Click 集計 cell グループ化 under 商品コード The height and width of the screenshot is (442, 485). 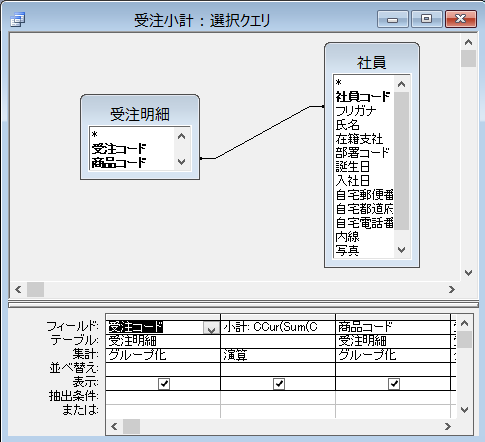(x=393, y=355)
